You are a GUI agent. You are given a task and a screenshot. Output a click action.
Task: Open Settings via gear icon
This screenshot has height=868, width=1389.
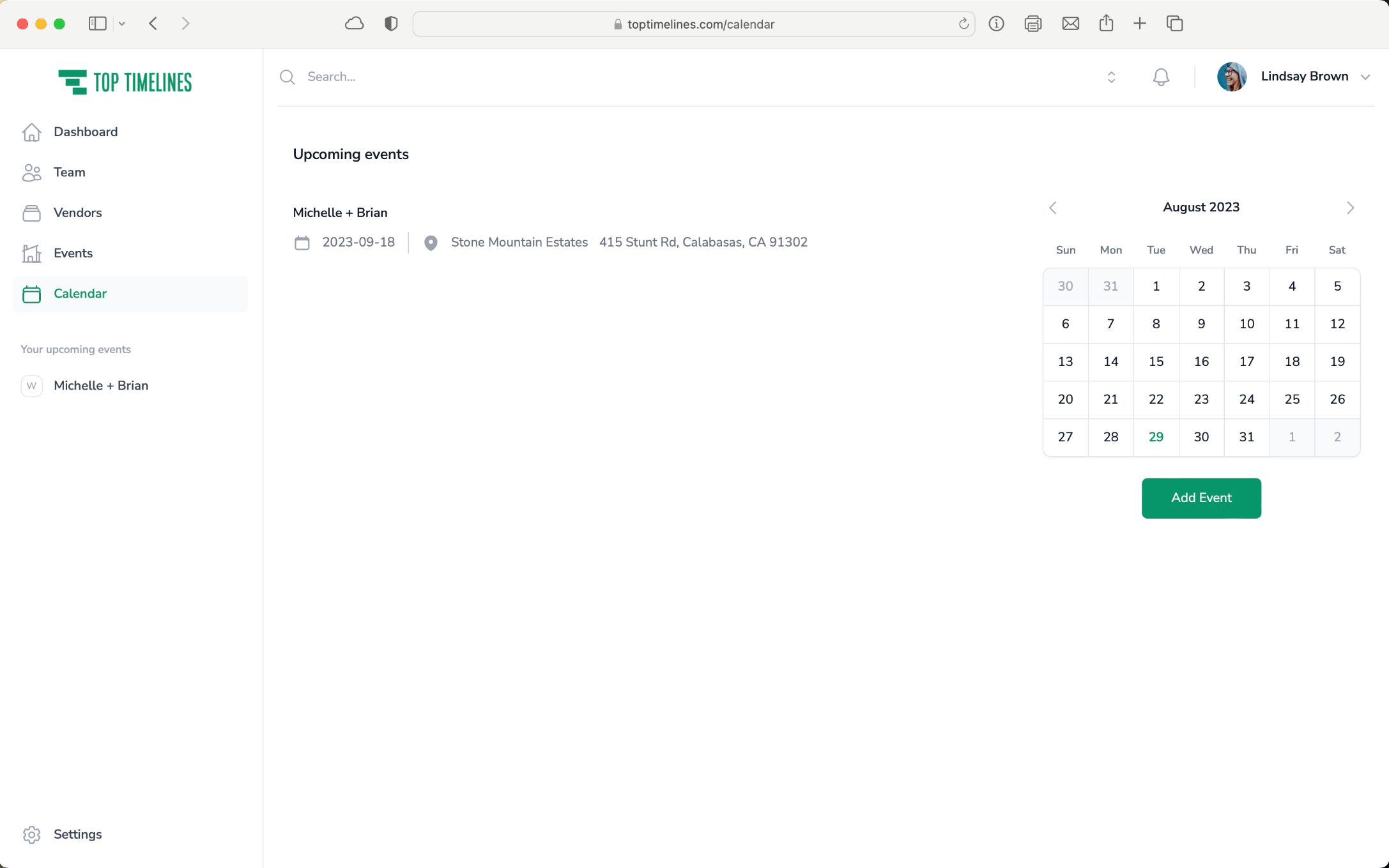coord(31,834)
